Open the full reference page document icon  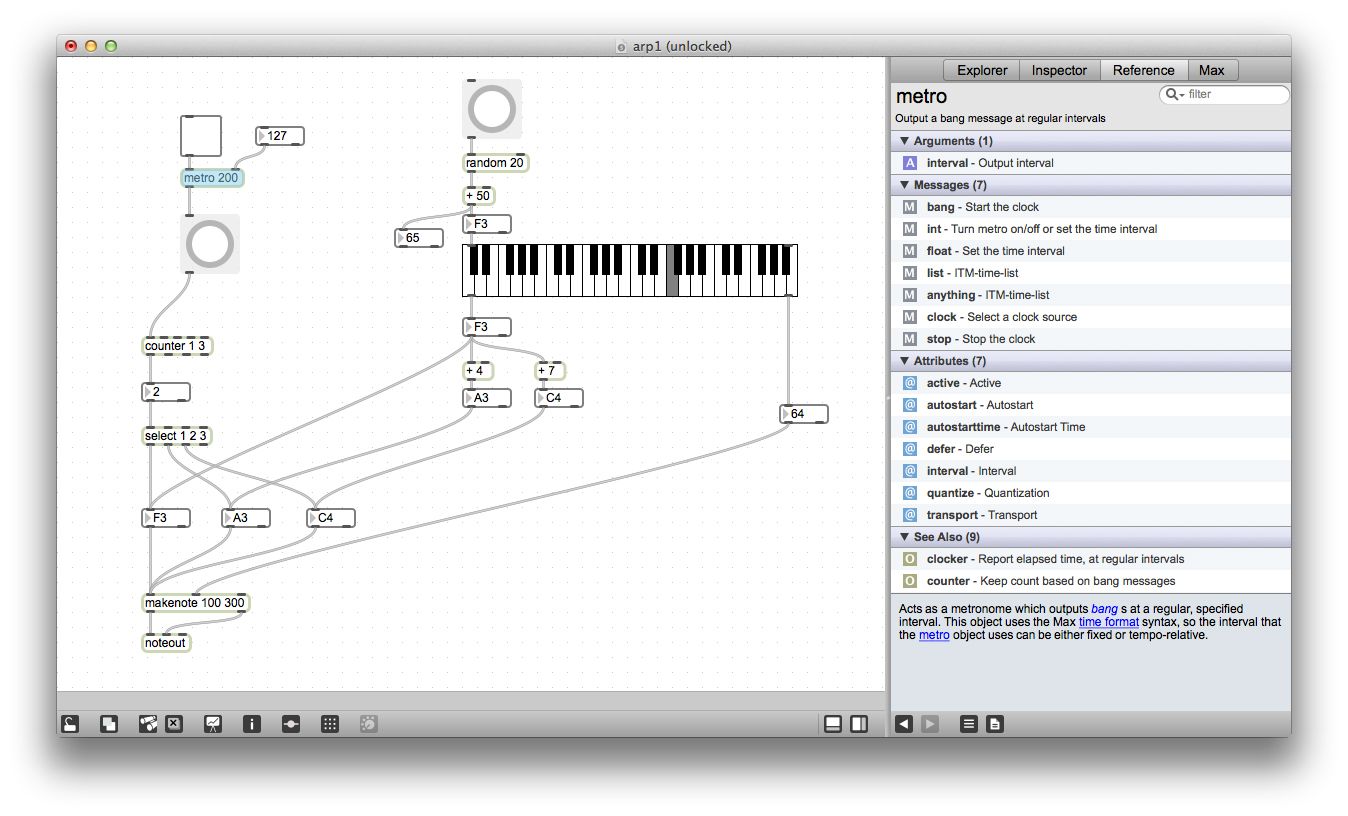point(994,723)
